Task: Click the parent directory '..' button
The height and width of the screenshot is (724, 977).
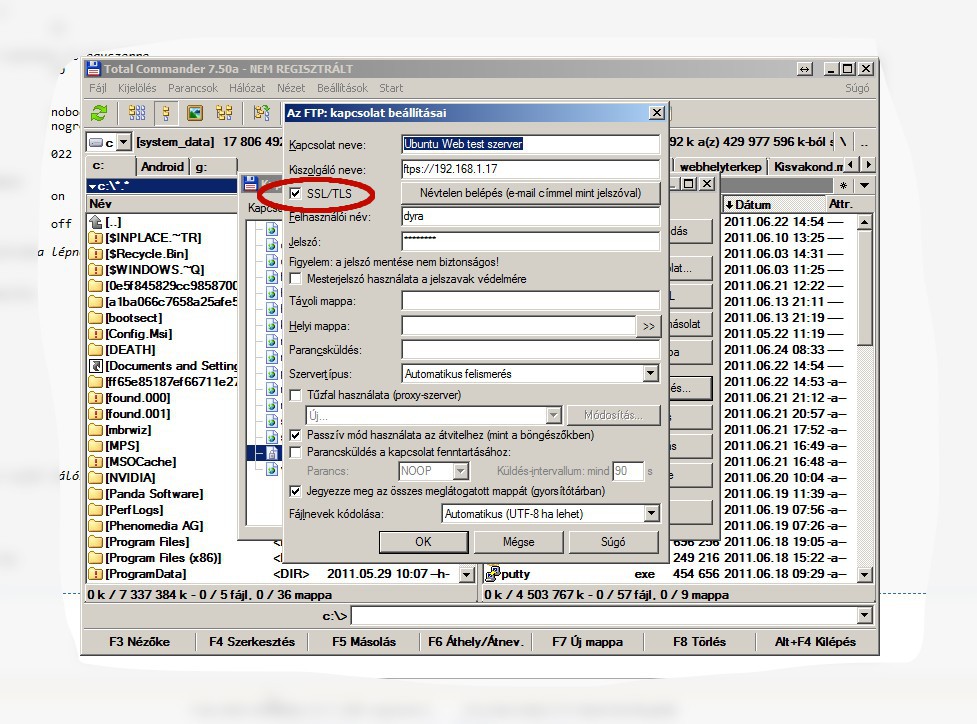Action: click(x=864, y=142)
